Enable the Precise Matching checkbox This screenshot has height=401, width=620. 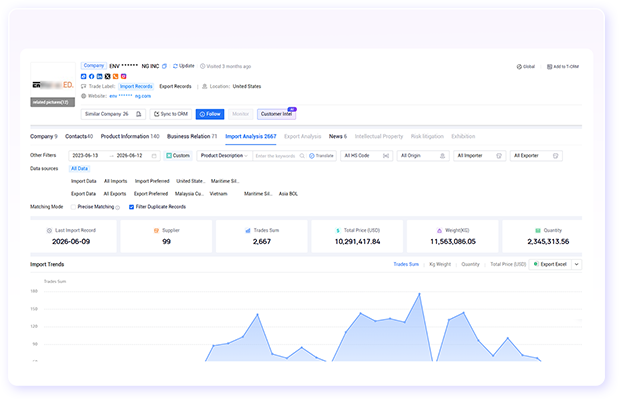(73, 207)
